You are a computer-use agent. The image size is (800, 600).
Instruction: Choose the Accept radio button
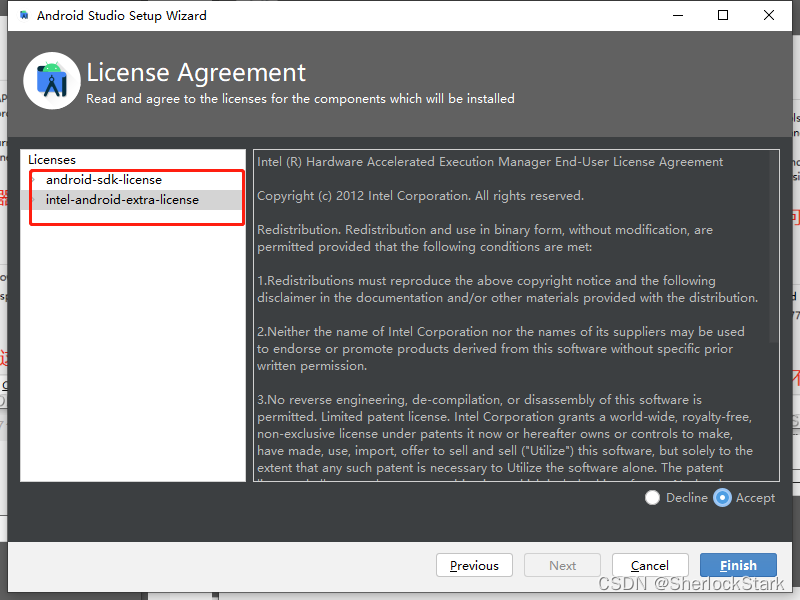722,497
